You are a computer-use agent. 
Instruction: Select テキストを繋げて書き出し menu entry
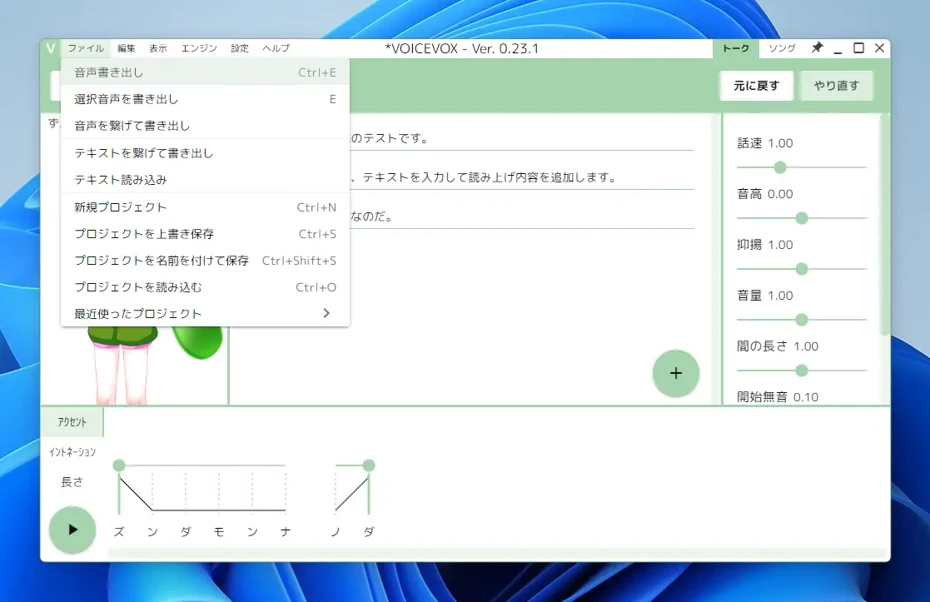[x=205, y=153]
